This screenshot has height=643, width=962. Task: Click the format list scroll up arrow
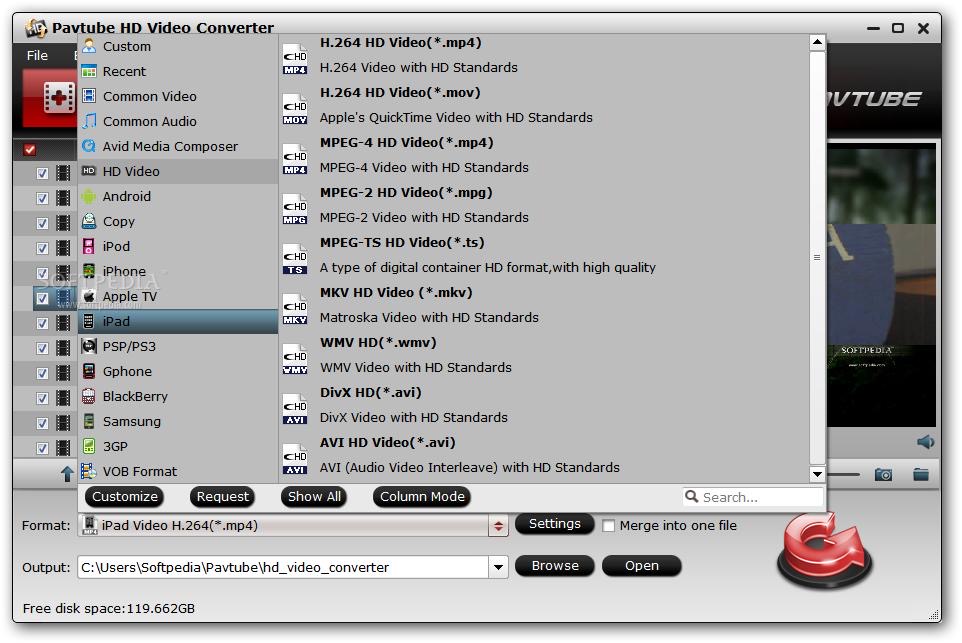point(817,42)
